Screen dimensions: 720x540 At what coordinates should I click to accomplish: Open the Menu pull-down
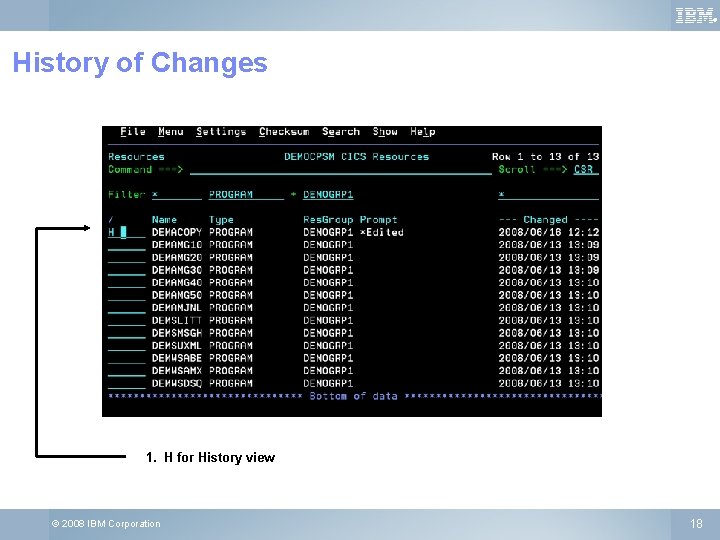point(171,132)
